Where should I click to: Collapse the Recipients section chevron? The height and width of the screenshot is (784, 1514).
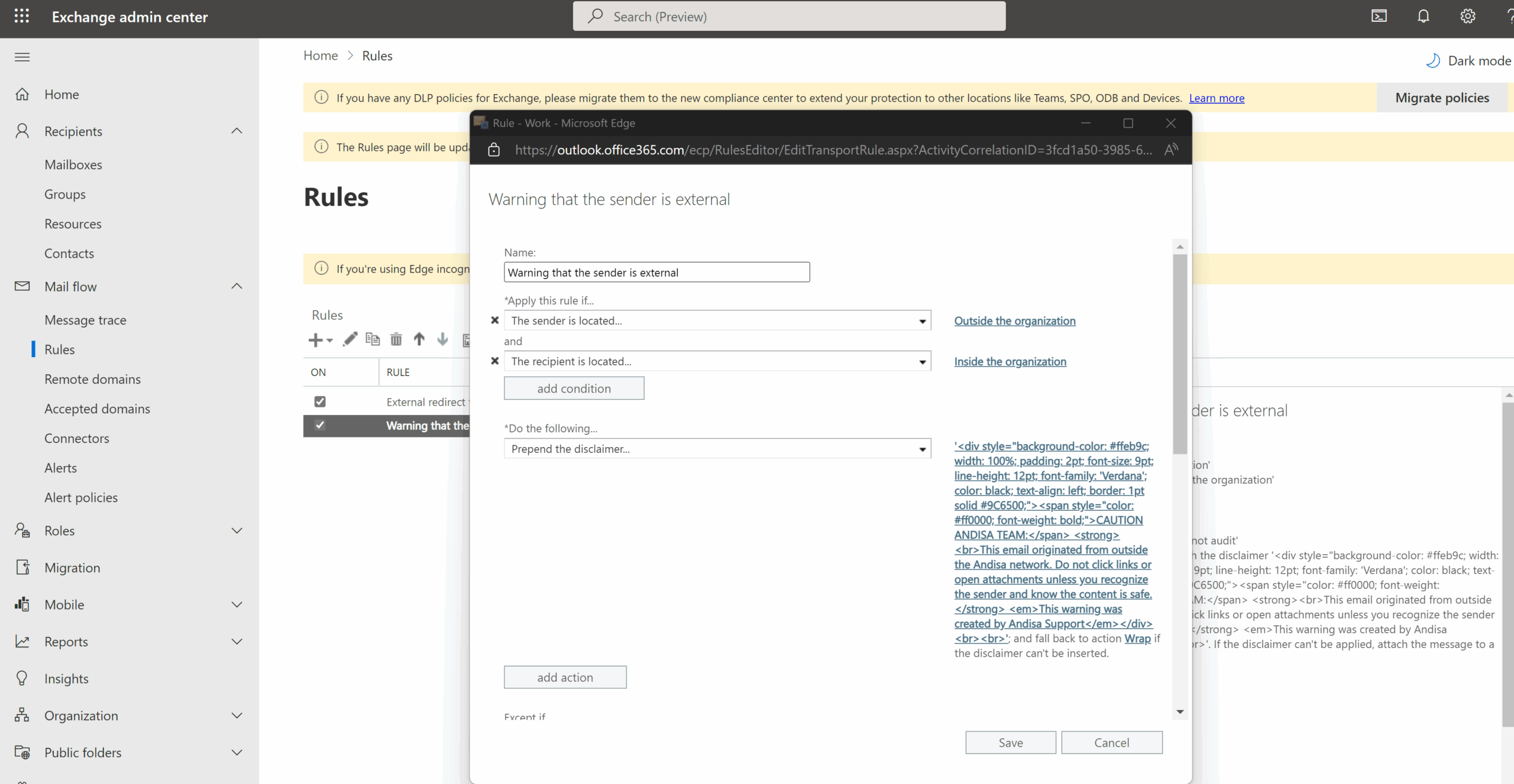coord(237,131)
